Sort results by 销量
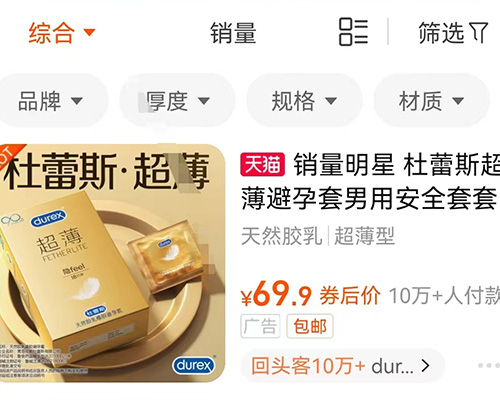 tap(233, 33)
